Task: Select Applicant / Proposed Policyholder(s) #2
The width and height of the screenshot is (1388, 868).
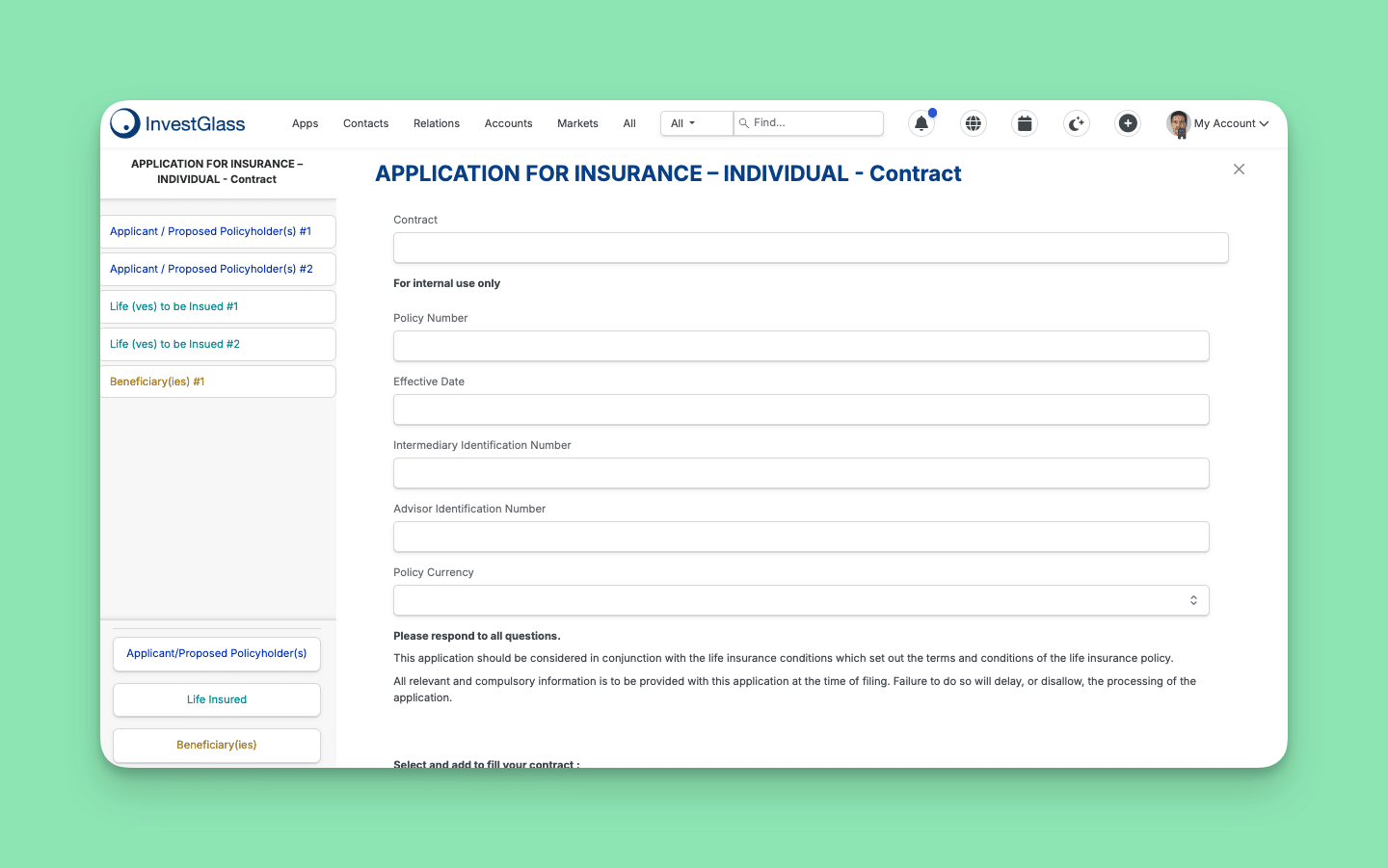Action: [x=218, y=269]
